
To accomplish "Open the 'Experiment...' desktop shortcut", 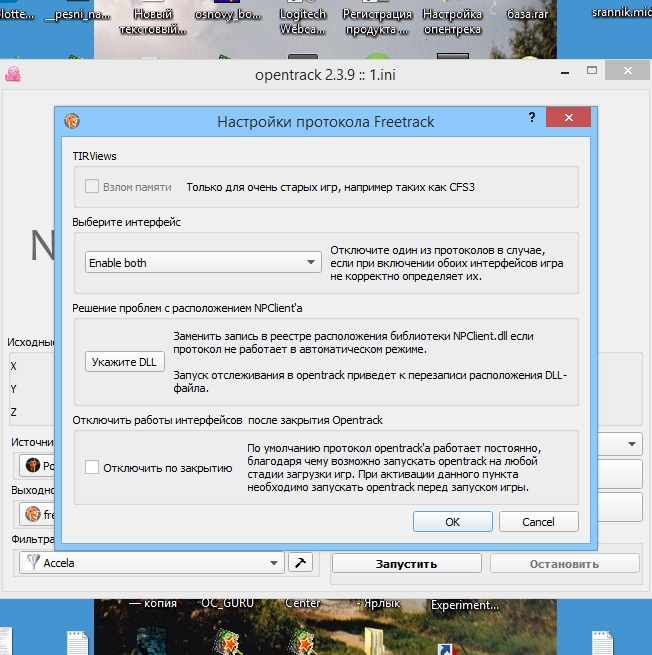I will tap(464, 604).
